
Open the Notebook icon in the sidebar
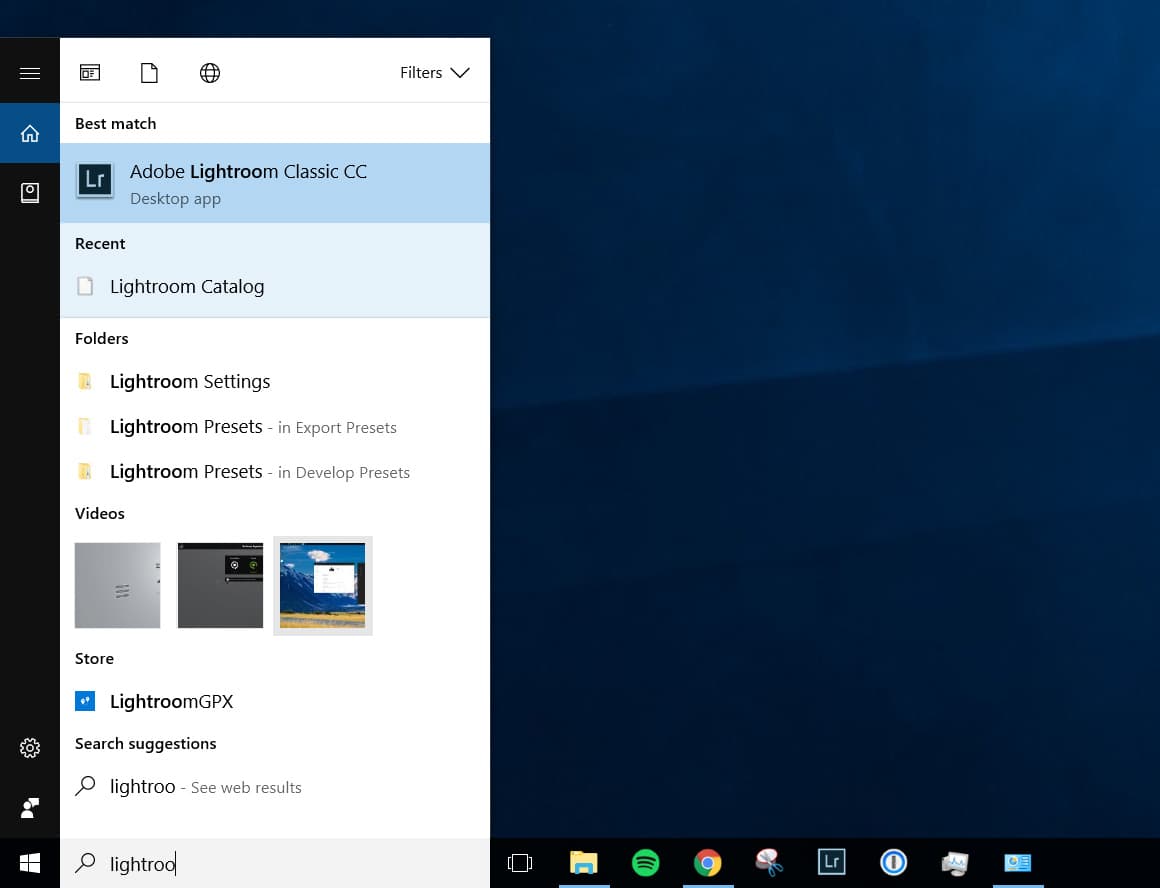click(30, 193)
